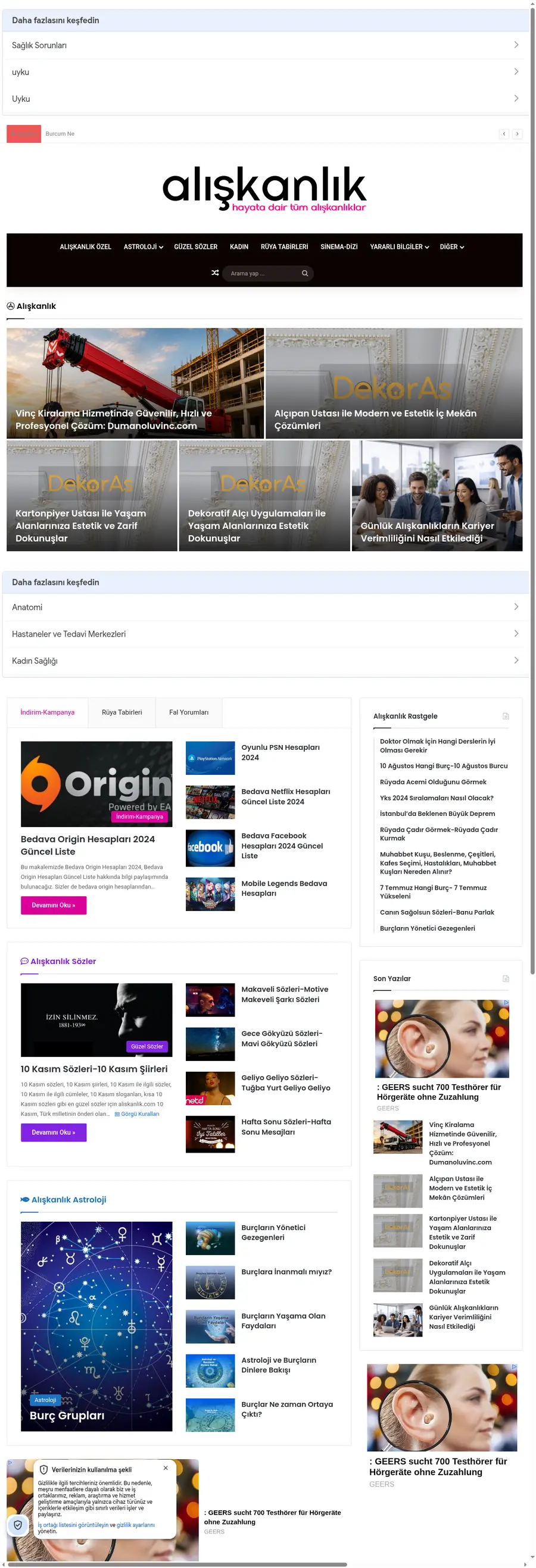Image resolution: width=536 pixels, height=1568 pixels.
Task: Expand the capitalized Uyku row
Action: click(265, 99)
